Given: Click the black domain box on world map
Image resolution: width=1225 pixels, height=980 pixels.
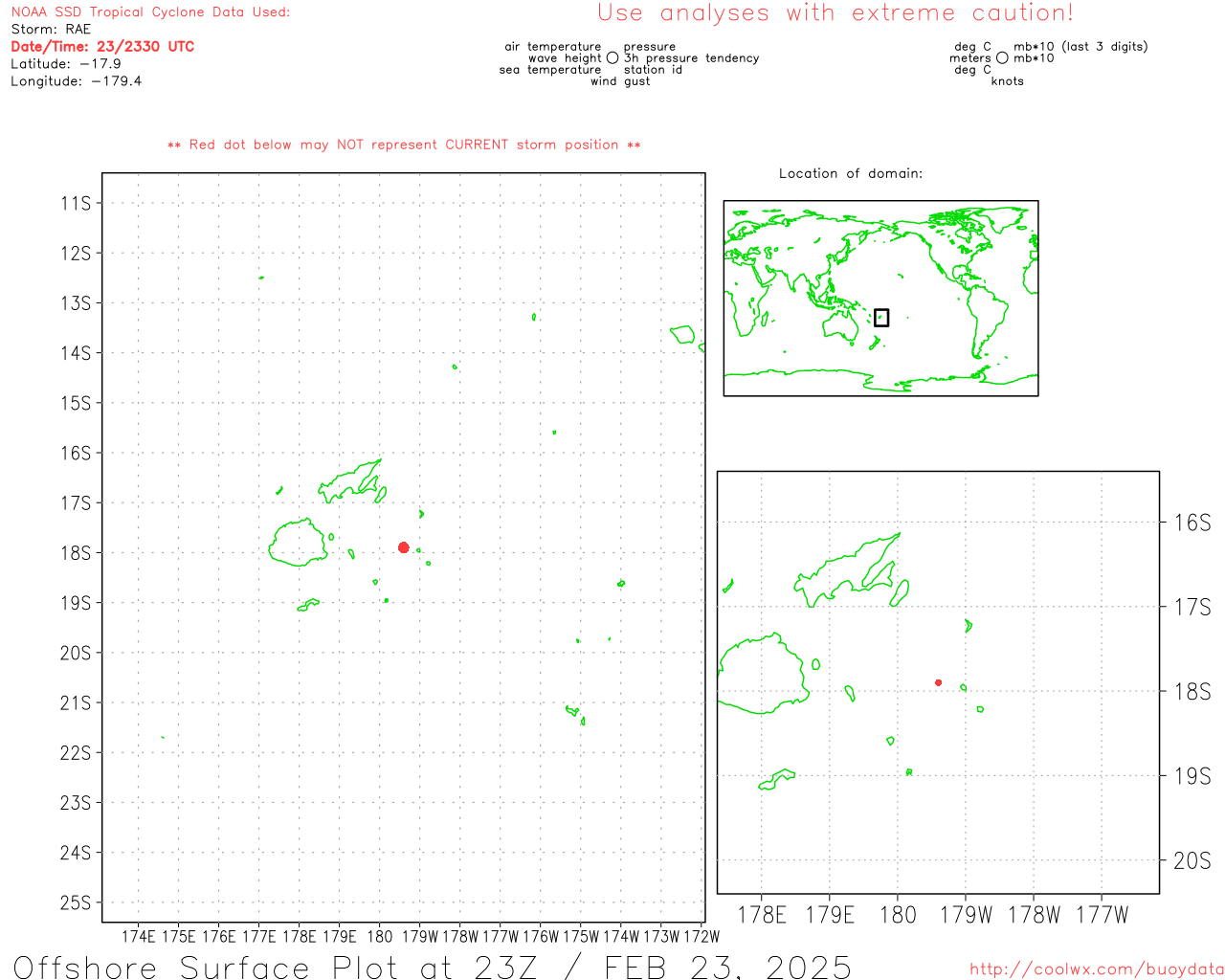Looking at the screenshot, I should click(881, 318).
